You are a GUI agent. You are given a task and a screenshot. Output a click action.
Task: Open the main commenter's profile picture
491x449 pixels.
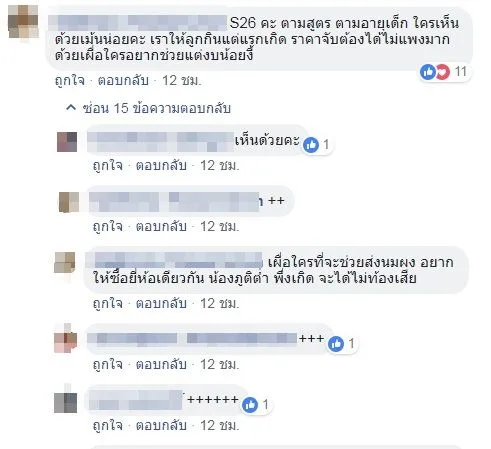(23, 21)
